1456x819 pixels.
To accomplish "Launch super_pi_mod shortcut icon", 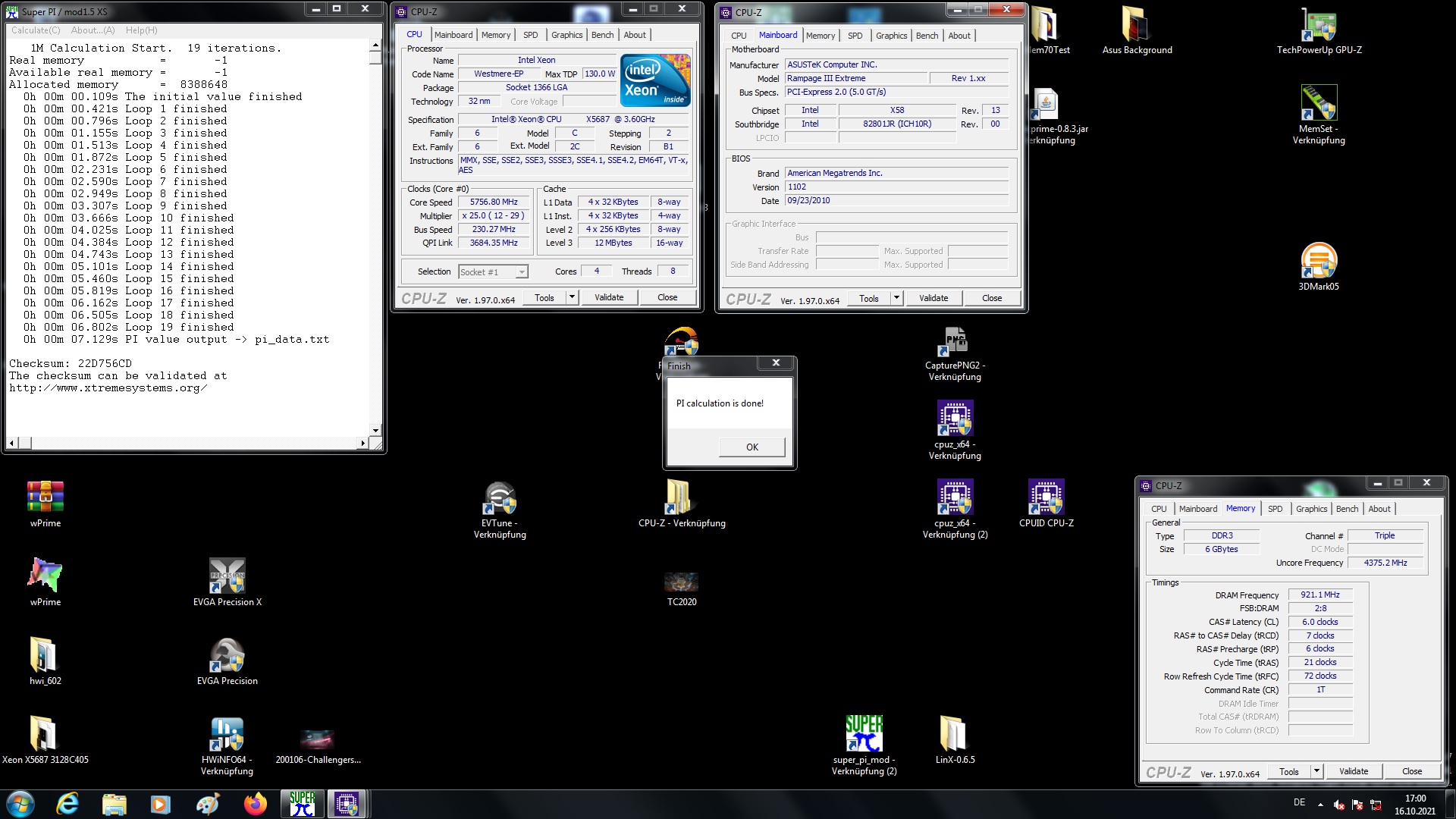I will 864,745.
